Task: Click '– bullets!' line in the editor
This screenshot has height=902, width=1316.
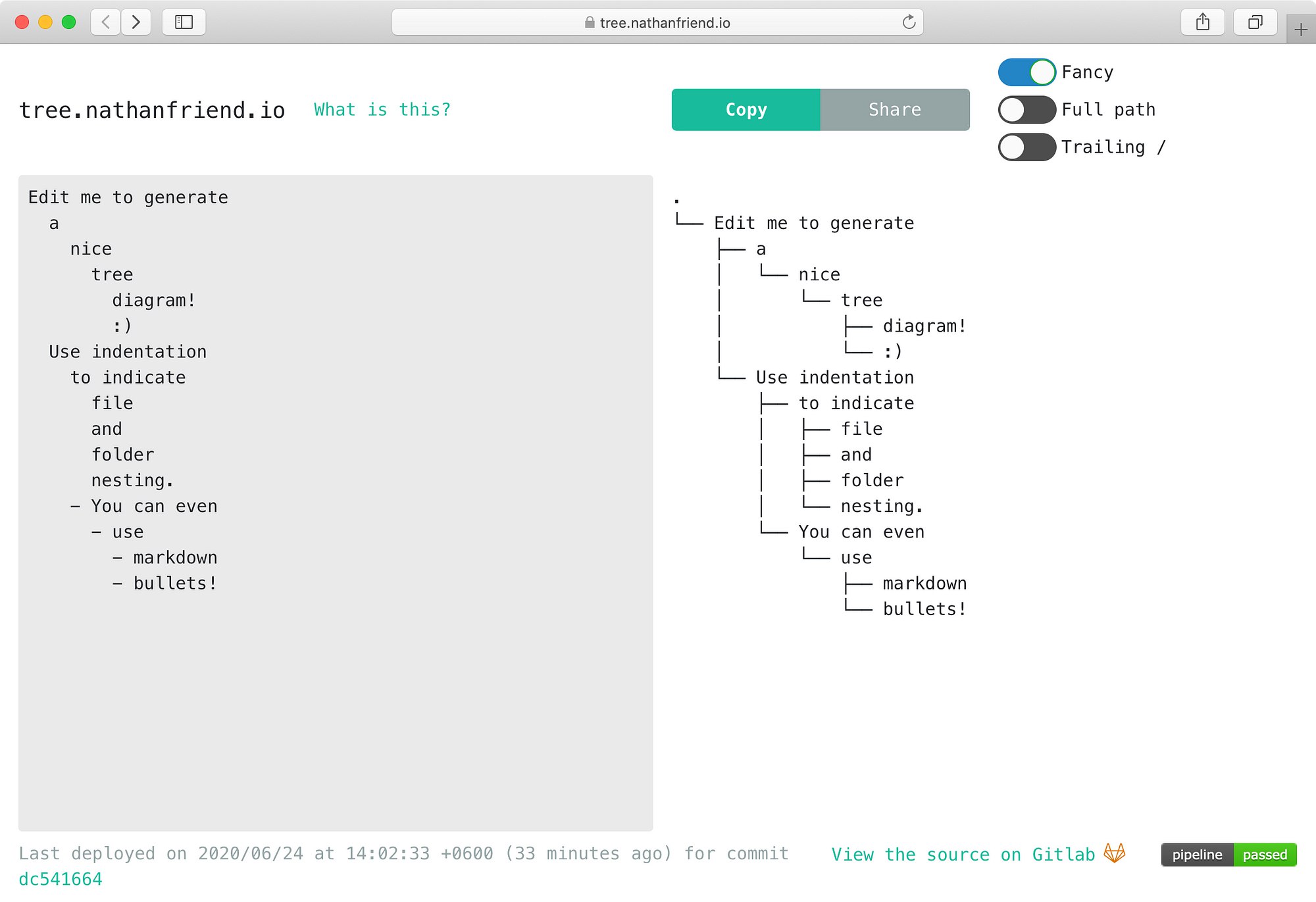Action: point(164,584)
